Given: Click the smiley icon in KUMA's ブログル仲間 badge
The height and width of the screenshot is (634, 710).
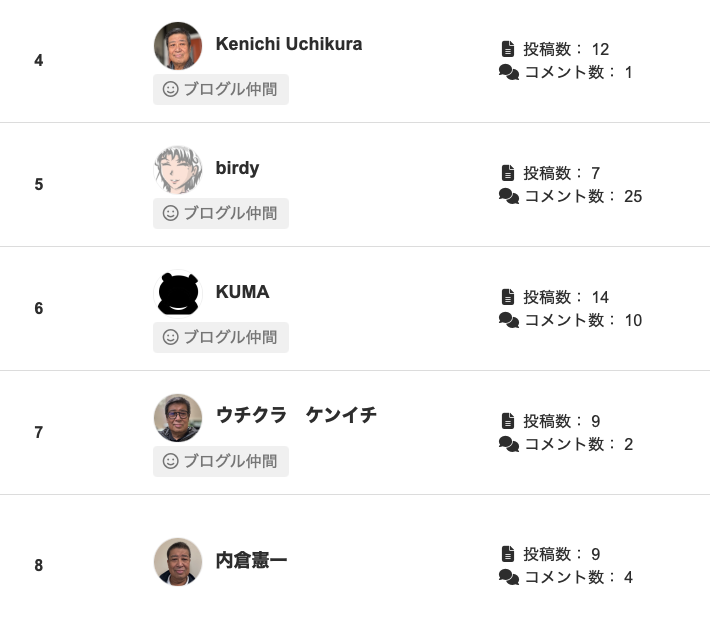Looking at the screenshot, I should click(x=170, y=337).
